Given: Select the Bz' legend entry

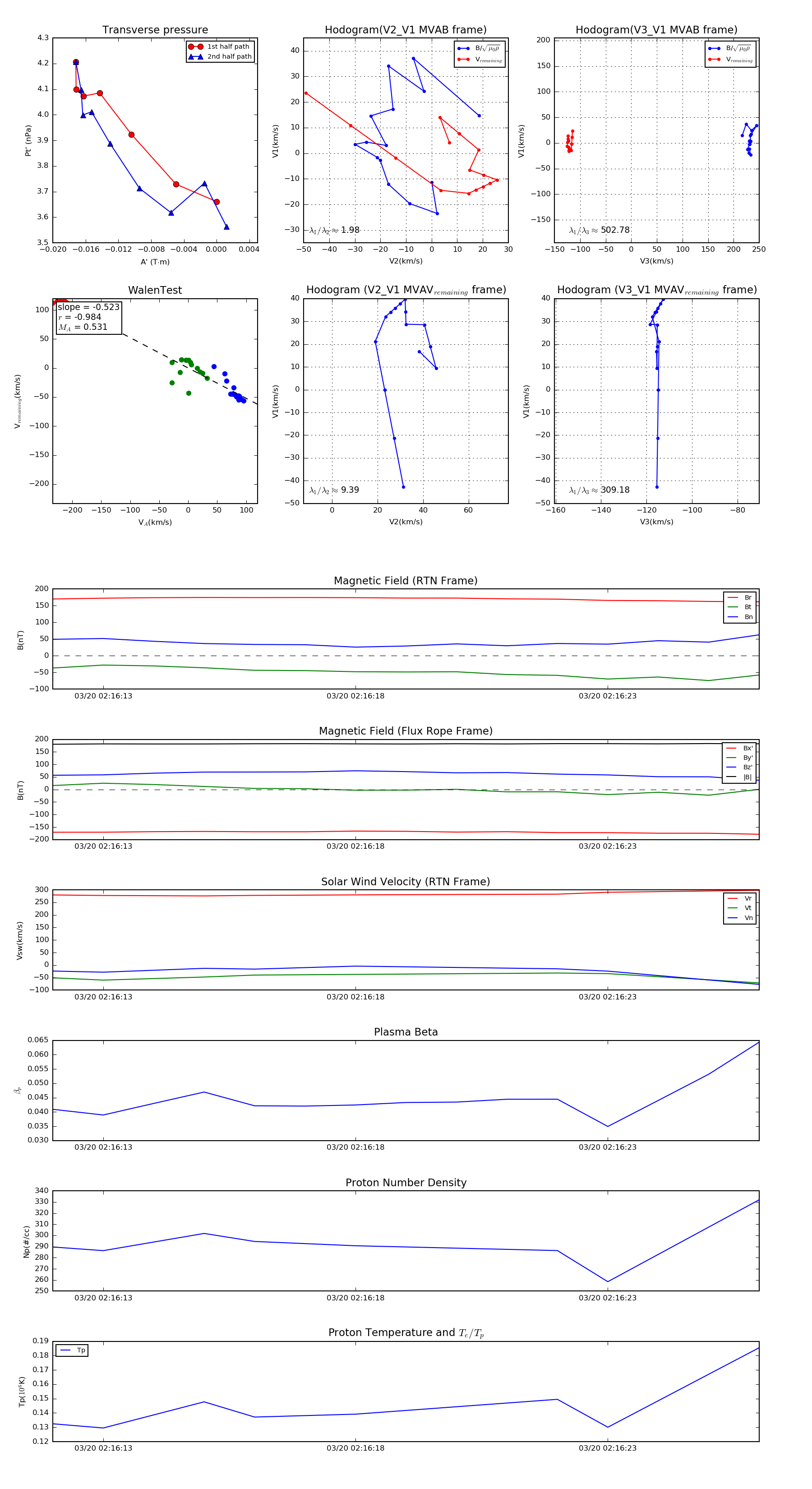Looking at the screenshot, I should point(740,768).
